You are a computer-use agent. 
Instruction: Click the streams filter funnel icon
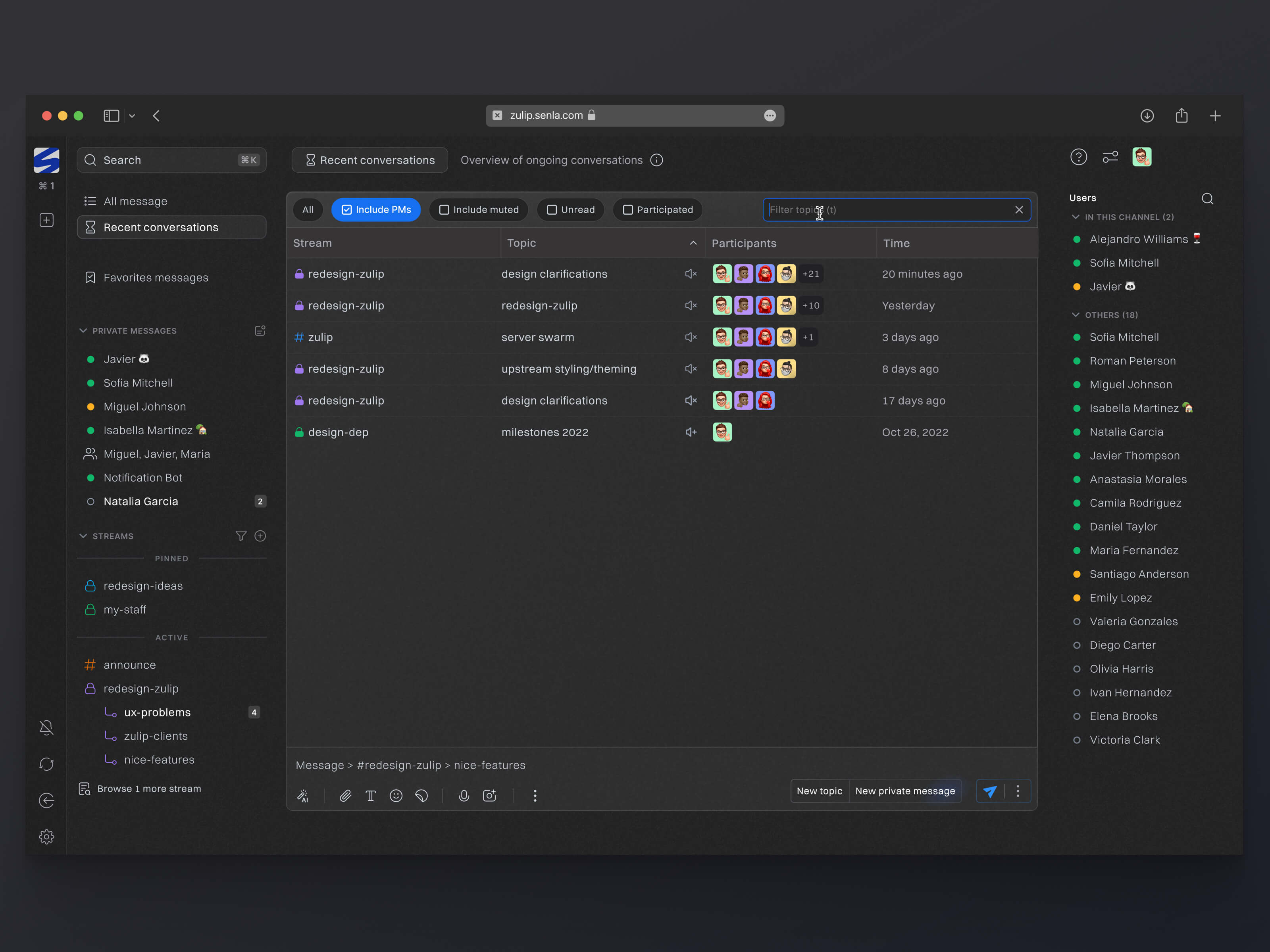[x=241, y=535]
